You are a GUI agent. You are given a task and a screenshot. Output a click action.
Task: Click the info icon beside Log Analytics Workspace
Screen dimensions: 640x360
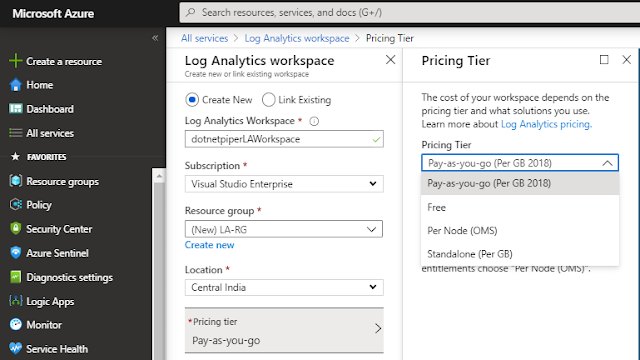tap(314, 121)
